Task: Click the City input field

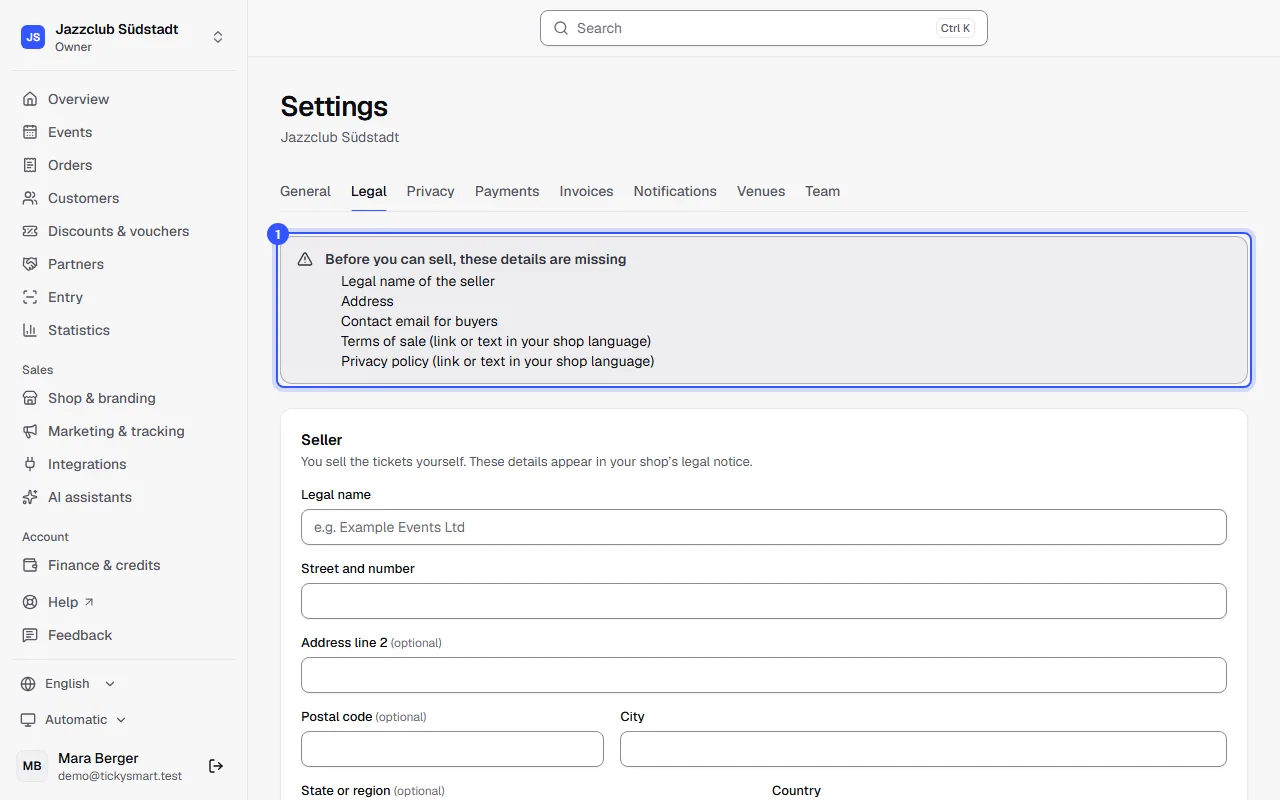Action: [923, 749]
